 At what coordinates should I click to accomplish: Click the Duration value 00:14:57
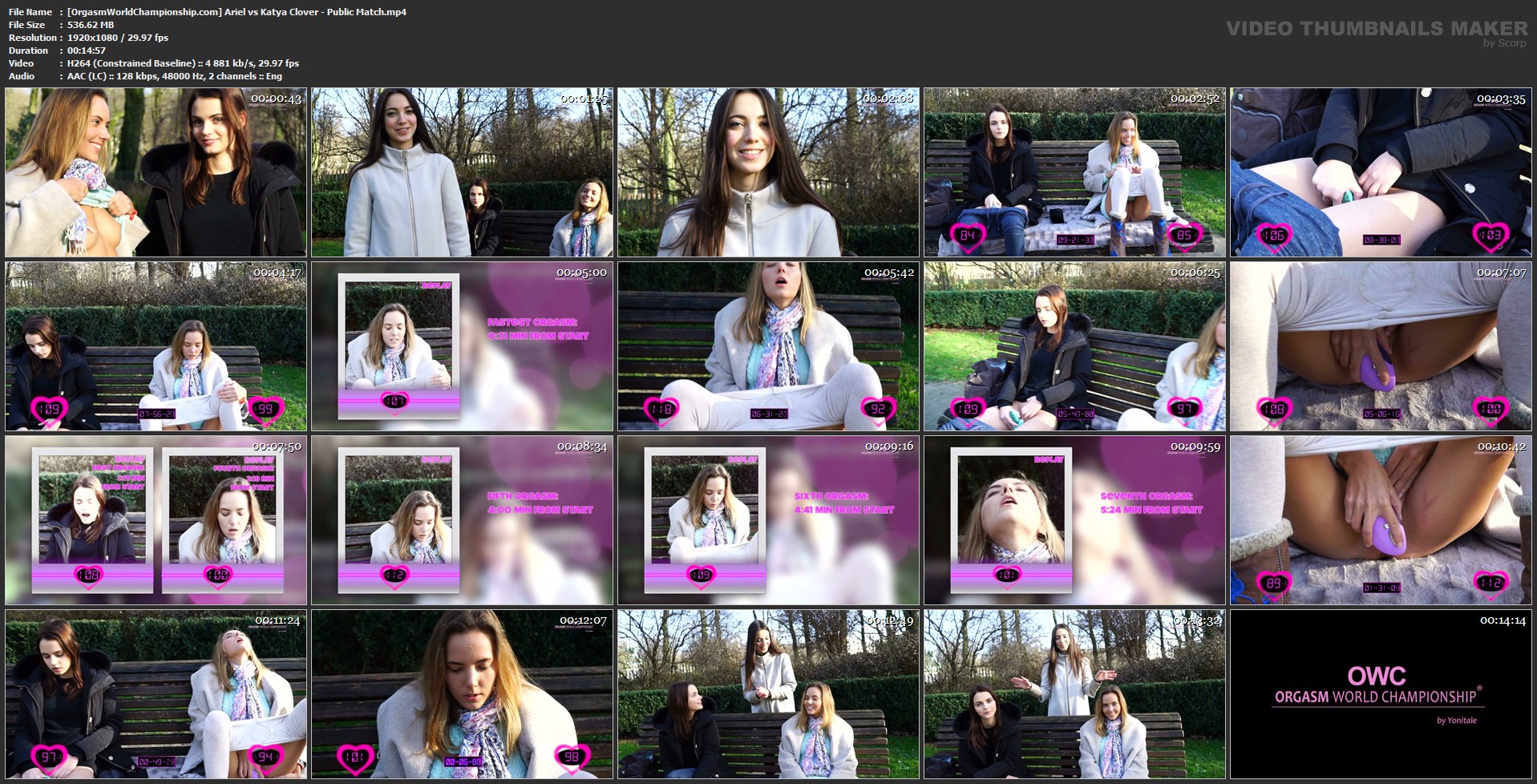87,51
